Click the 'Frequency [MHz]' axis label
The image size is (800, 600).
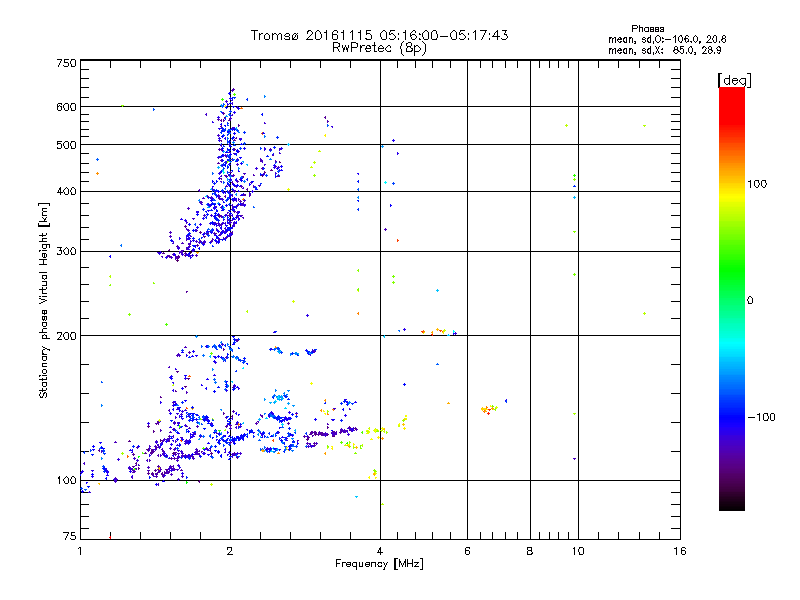coord(379,564)
